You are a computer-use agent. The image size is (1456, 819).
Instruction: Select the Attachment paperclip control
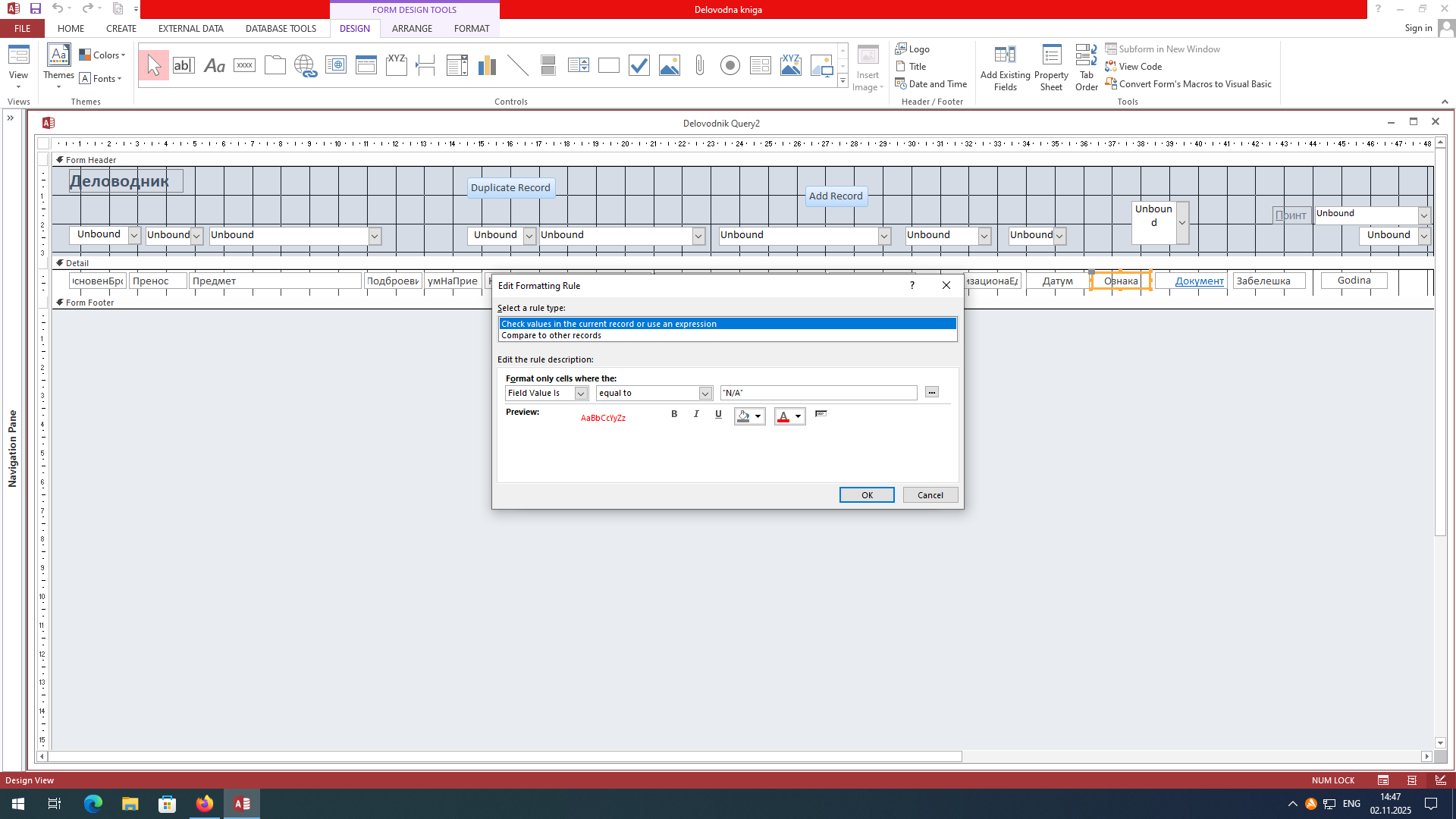pyautogui.click(x=699, y=66)
